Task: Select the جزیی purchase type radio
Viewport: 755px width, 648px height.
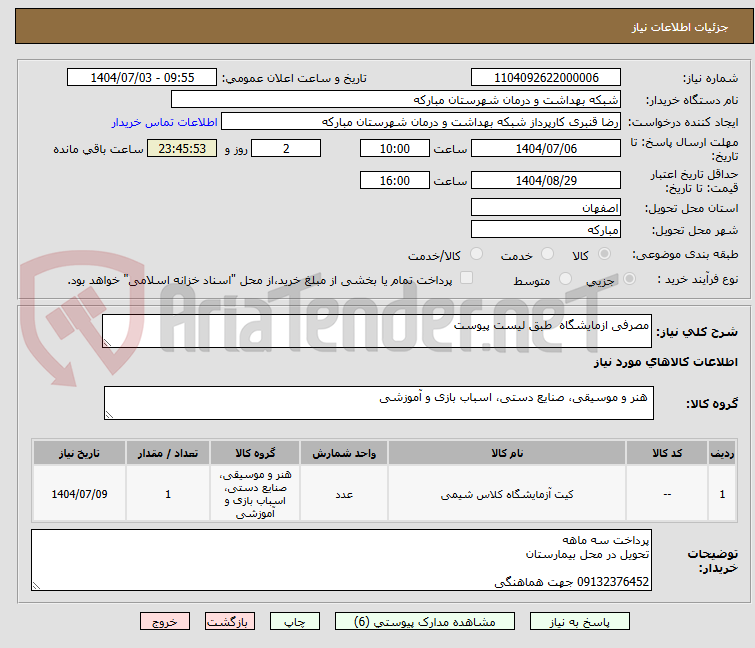Action: click(629, 279)
